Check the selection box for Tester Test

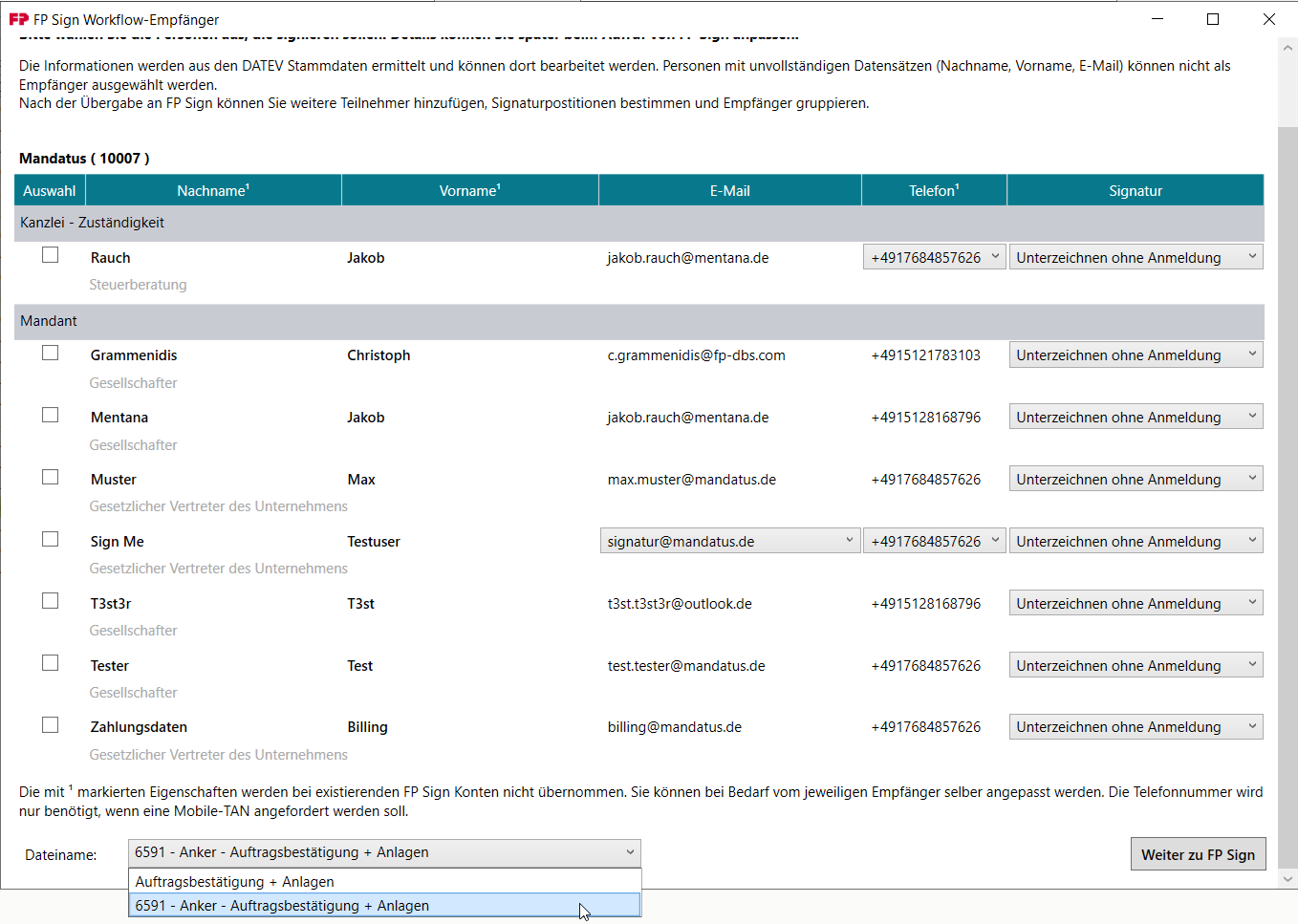coord(50,662)
